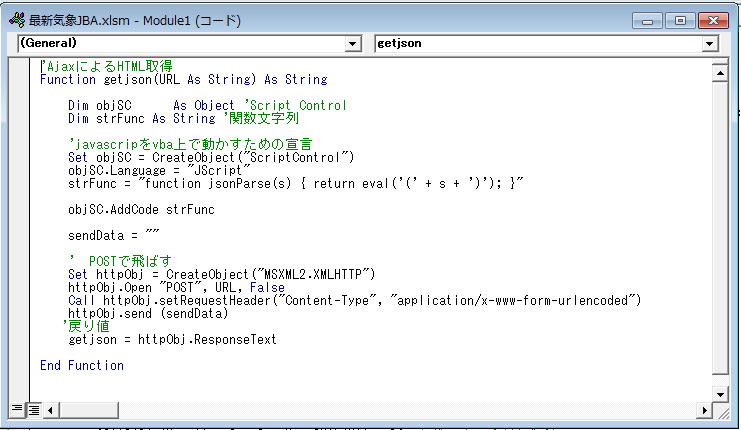Minimize the Module1 code window
The height and width of the screenshot is (430, 741).
652,20
